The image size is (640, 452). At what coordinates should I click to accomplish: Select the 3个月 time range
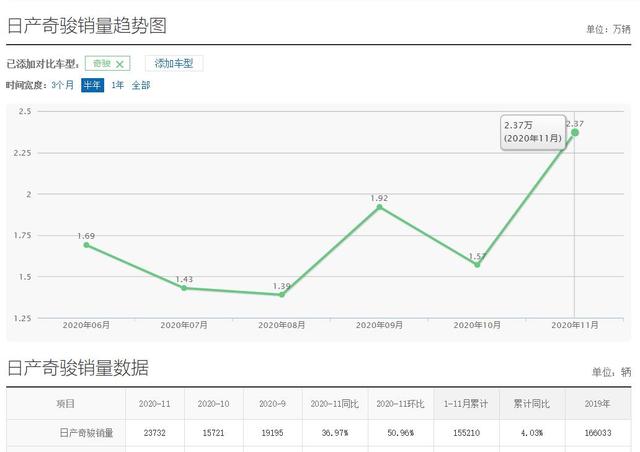[x=62, y=85]
